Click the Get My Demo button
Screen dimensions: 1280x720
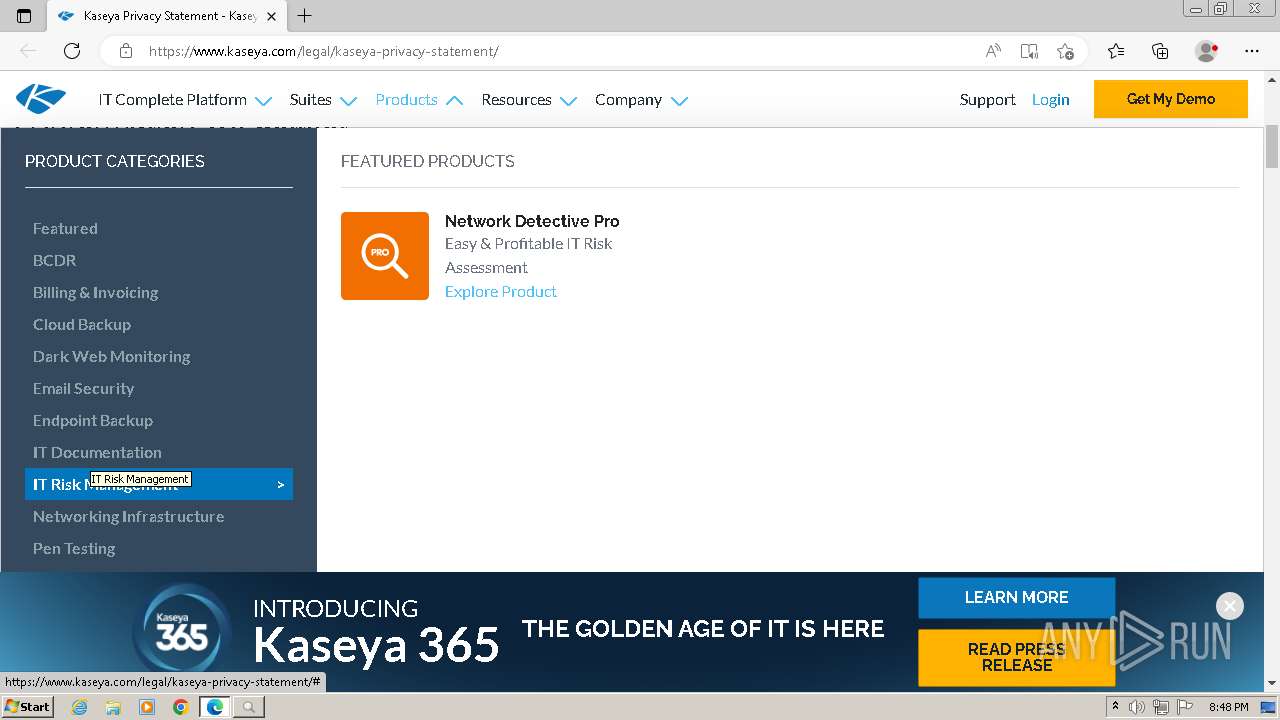coord(1171,99)
